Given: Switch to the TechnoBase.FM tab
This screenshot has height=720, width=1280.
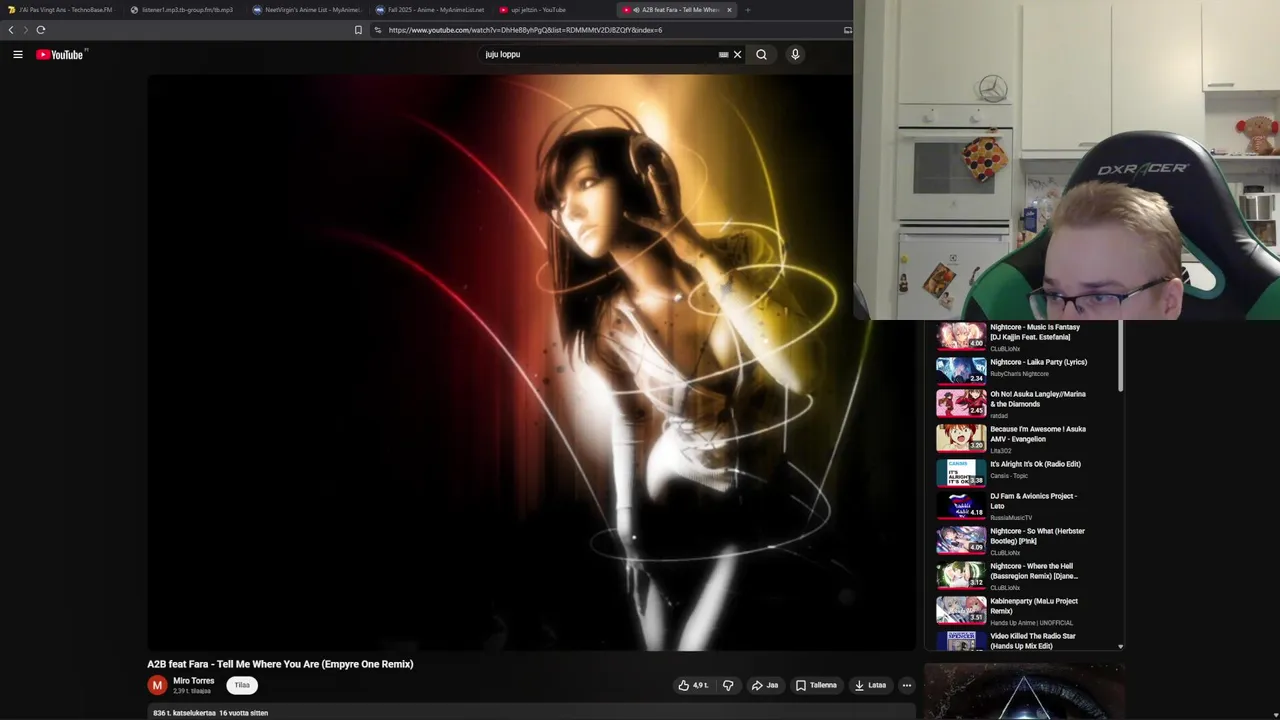Looking at the screenshot, I should pos(60,10).
